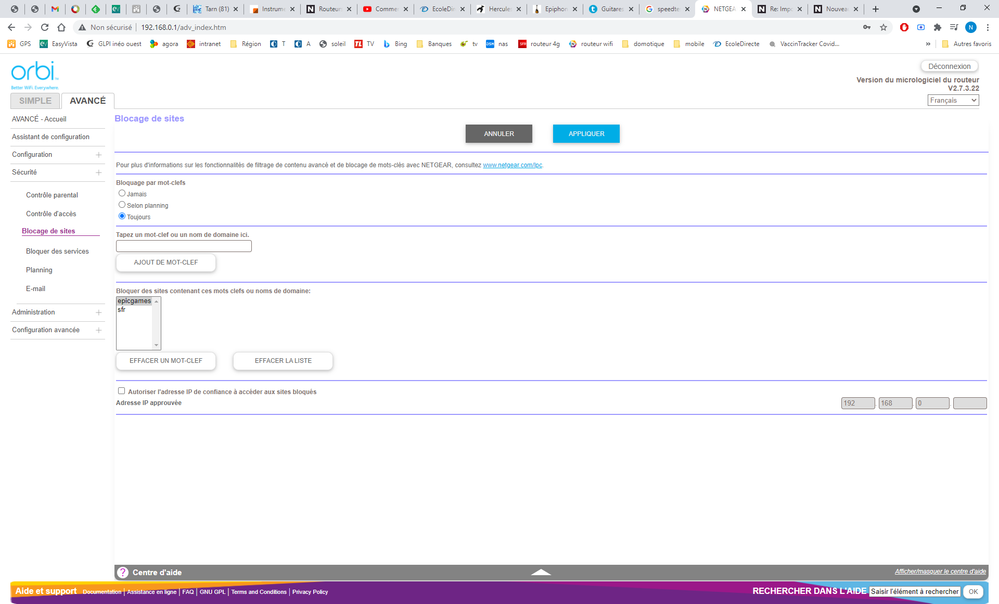Open the saved passwords key icon
The height and width of the screenshot is (604, 999).
click(866, 27)
